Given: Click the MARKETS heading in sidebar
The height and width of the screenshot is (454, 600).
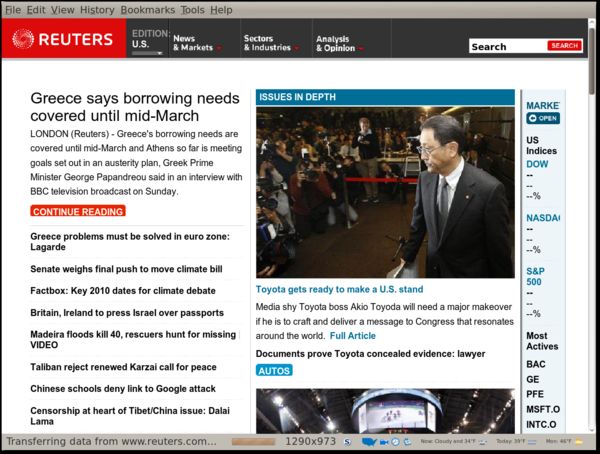Looking at the screenshot, I should tap(543, 105).
